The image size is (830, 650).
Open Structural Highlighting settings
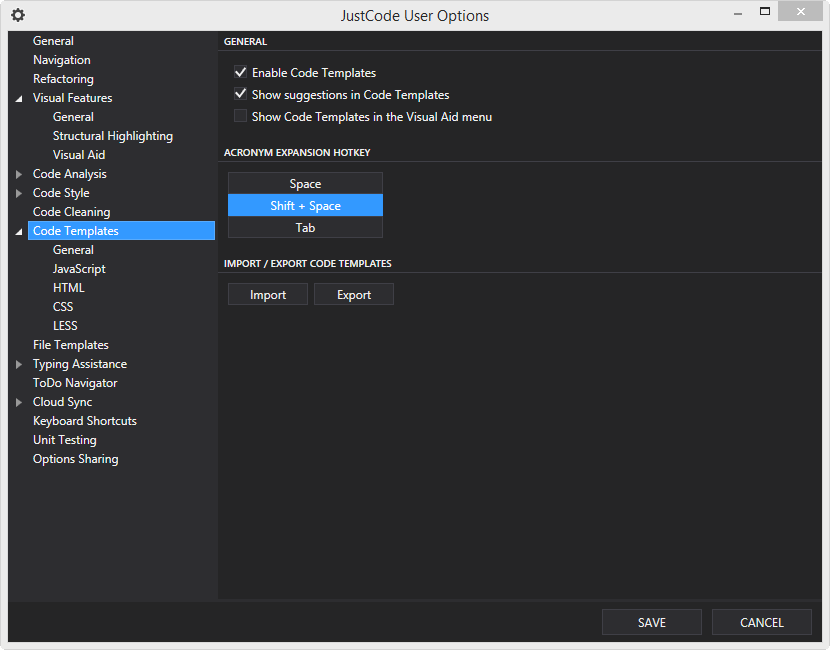click(x=113, y=136)
